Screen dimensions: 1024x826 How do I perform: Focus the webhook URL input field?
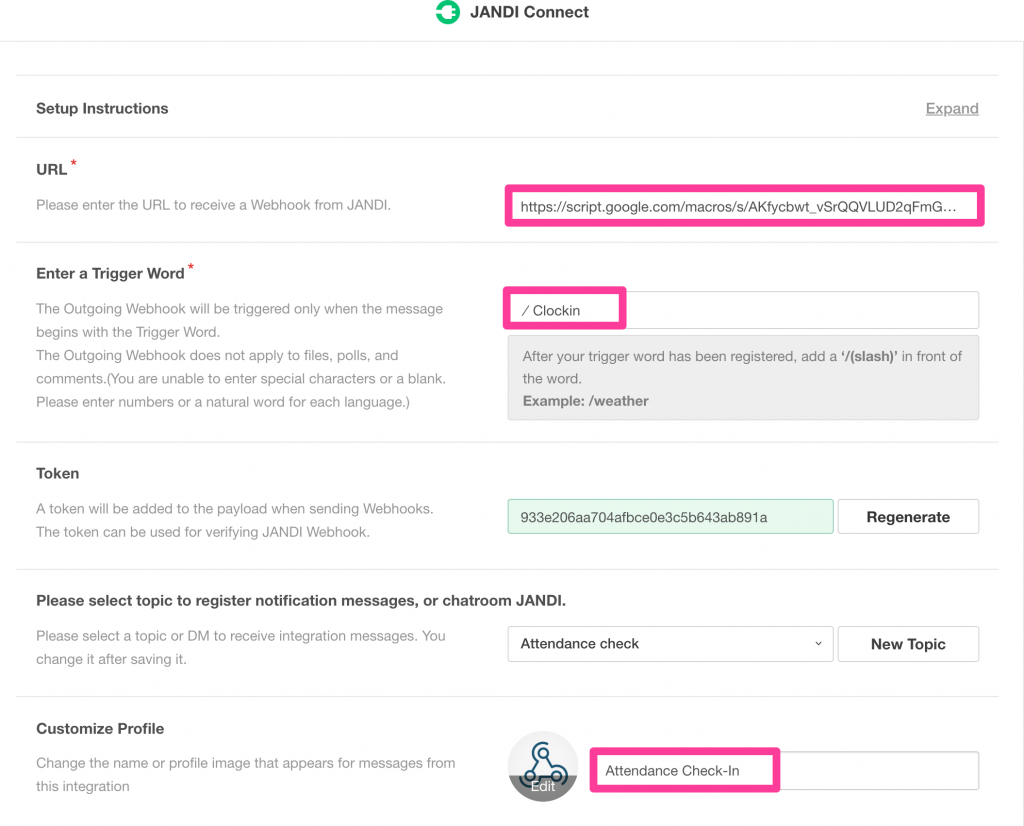click(743, 207)
